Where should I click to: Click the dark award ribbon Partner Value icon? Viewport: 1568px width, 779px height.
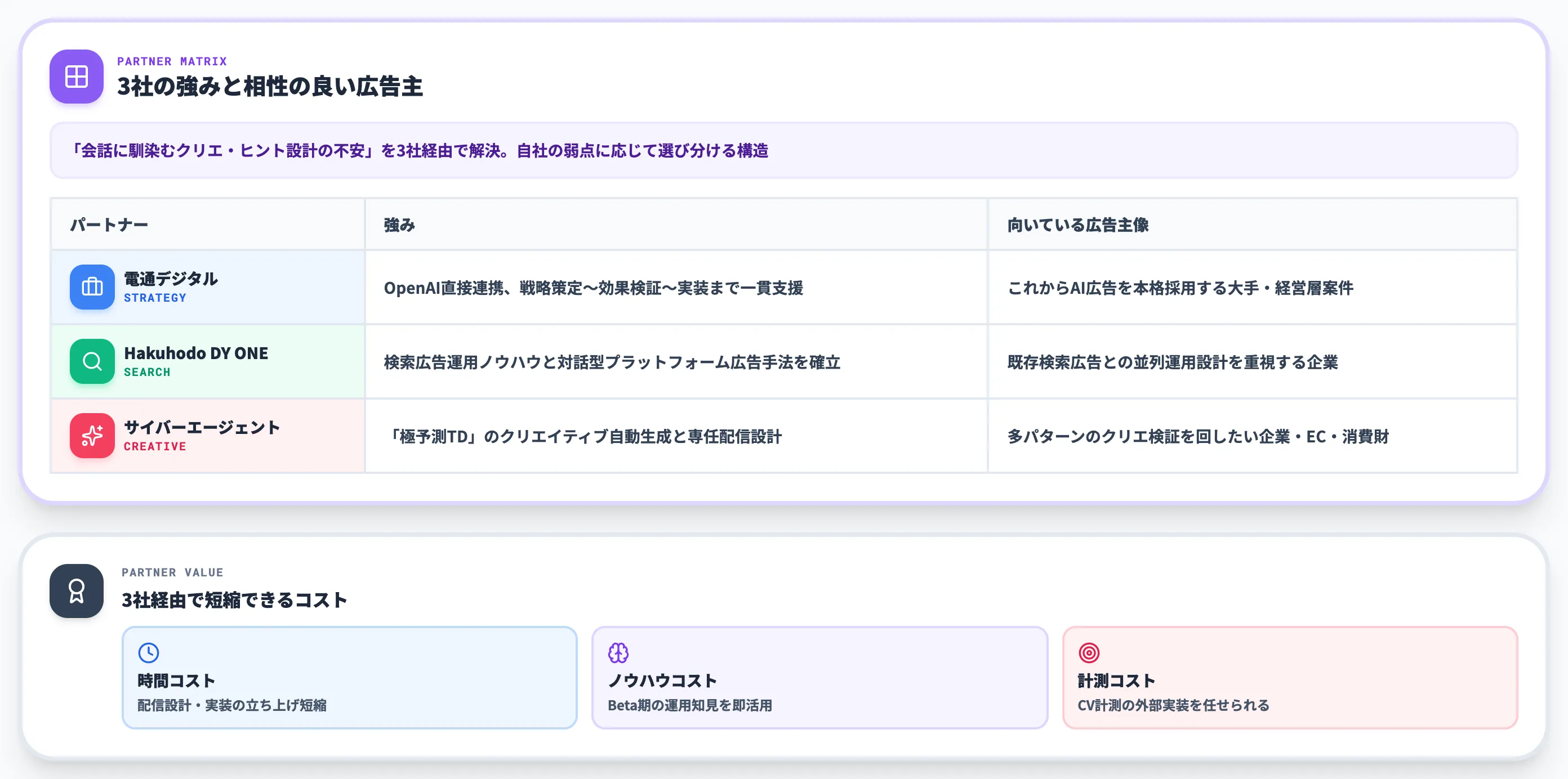click(x=77, y=590)
